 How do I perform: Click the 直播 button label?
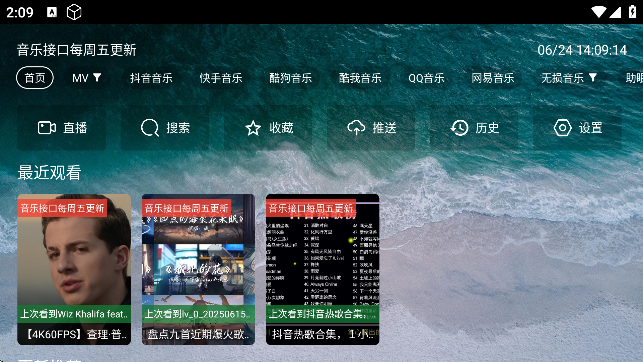(x=75, y=128)
